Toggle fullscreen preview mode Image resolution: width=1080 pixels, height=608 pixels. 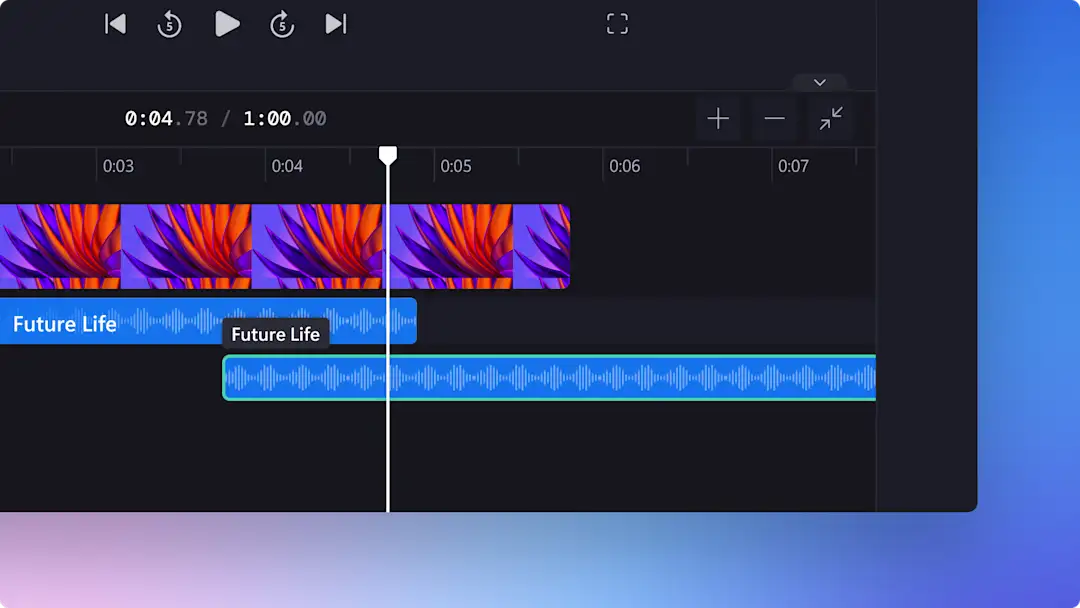pyautogui.click(x=617, y=23)
